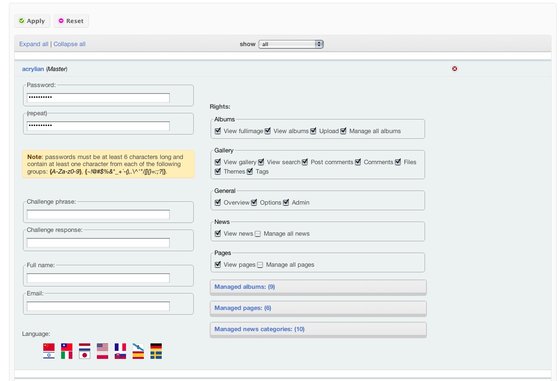Pick the French flag language
Screen dimensions: 560x381
(x=120, y=347)
